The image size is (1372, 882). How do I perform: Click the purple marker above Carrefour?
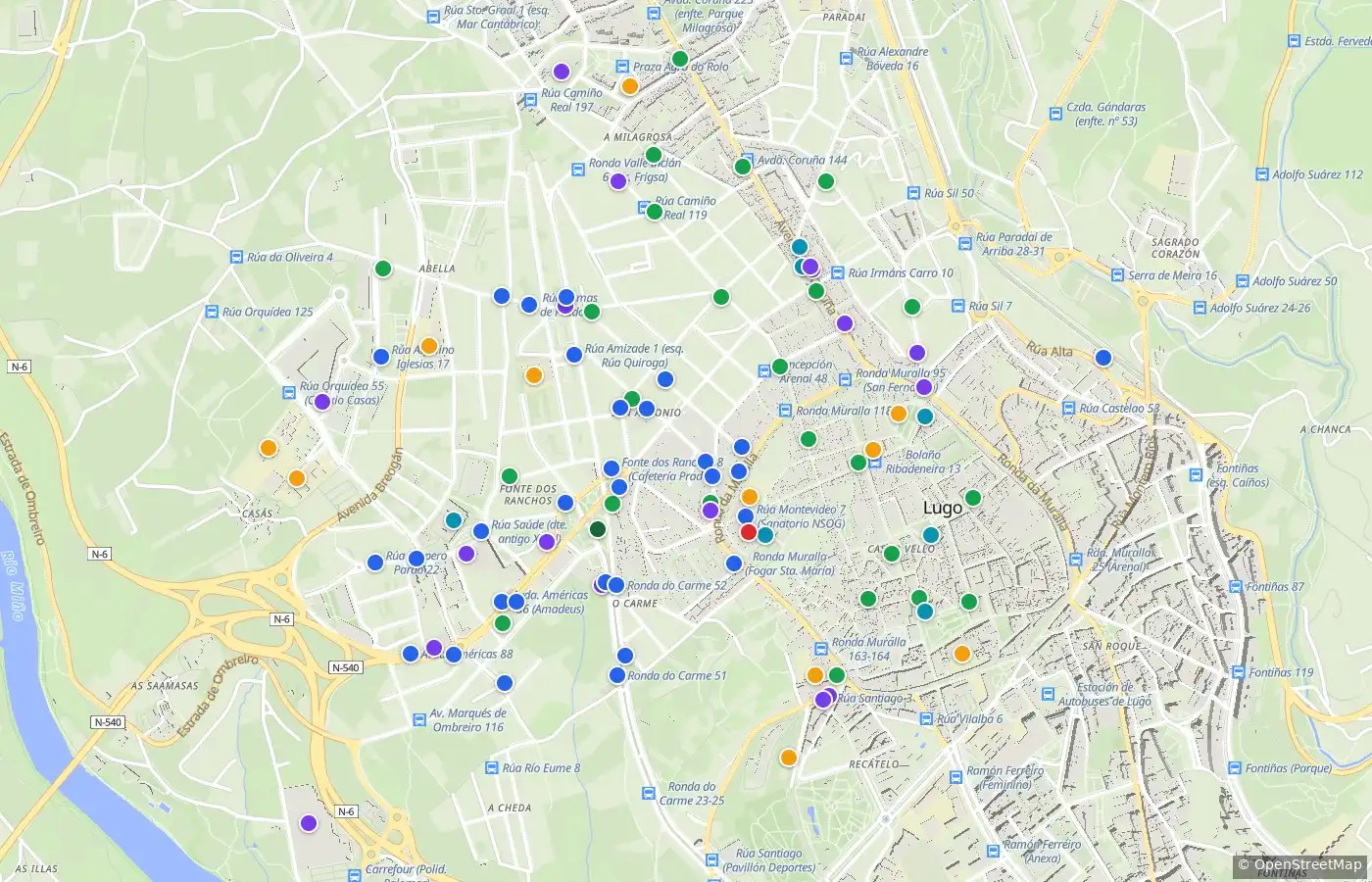click(309, 823)
